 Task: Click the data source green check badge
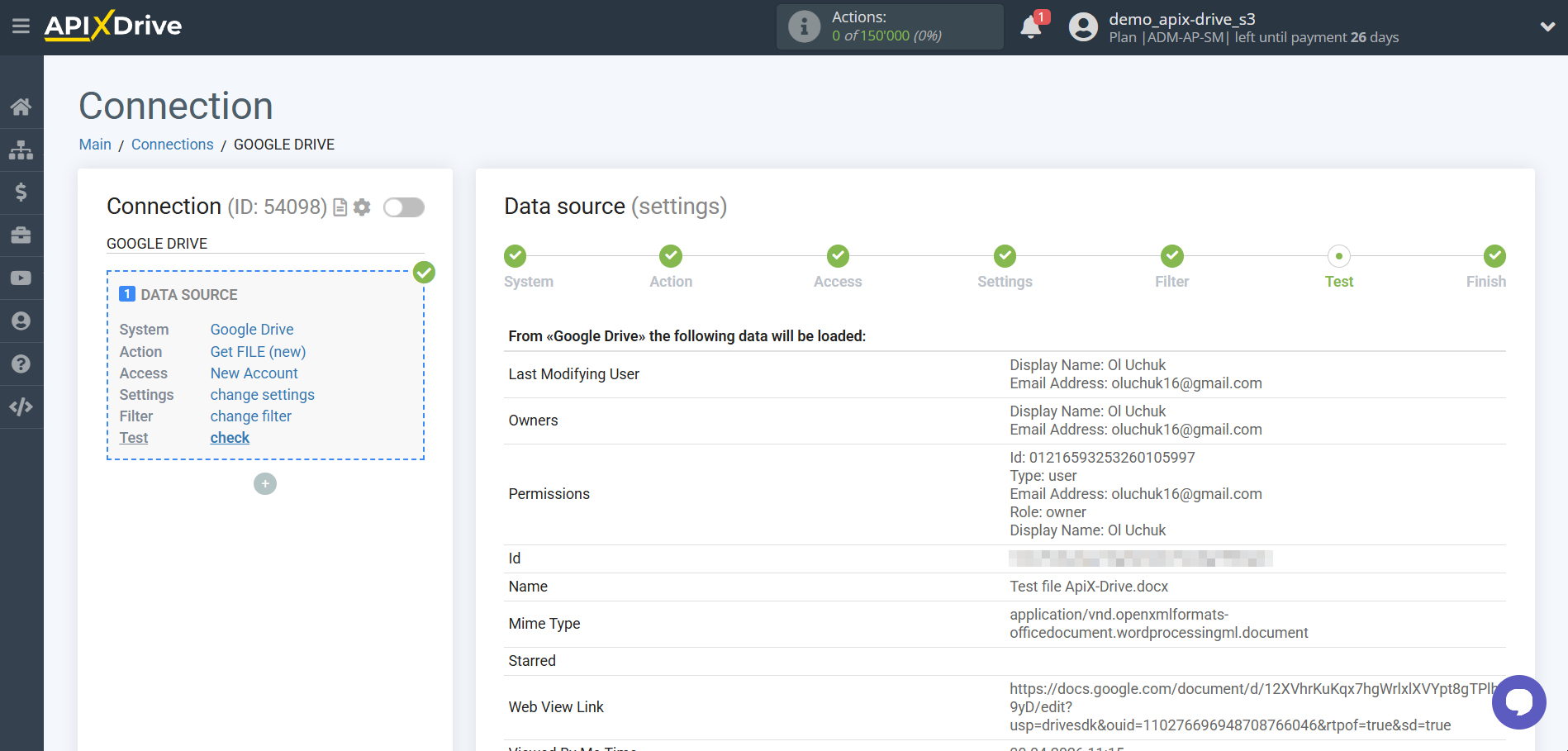(x=424, y=273)
